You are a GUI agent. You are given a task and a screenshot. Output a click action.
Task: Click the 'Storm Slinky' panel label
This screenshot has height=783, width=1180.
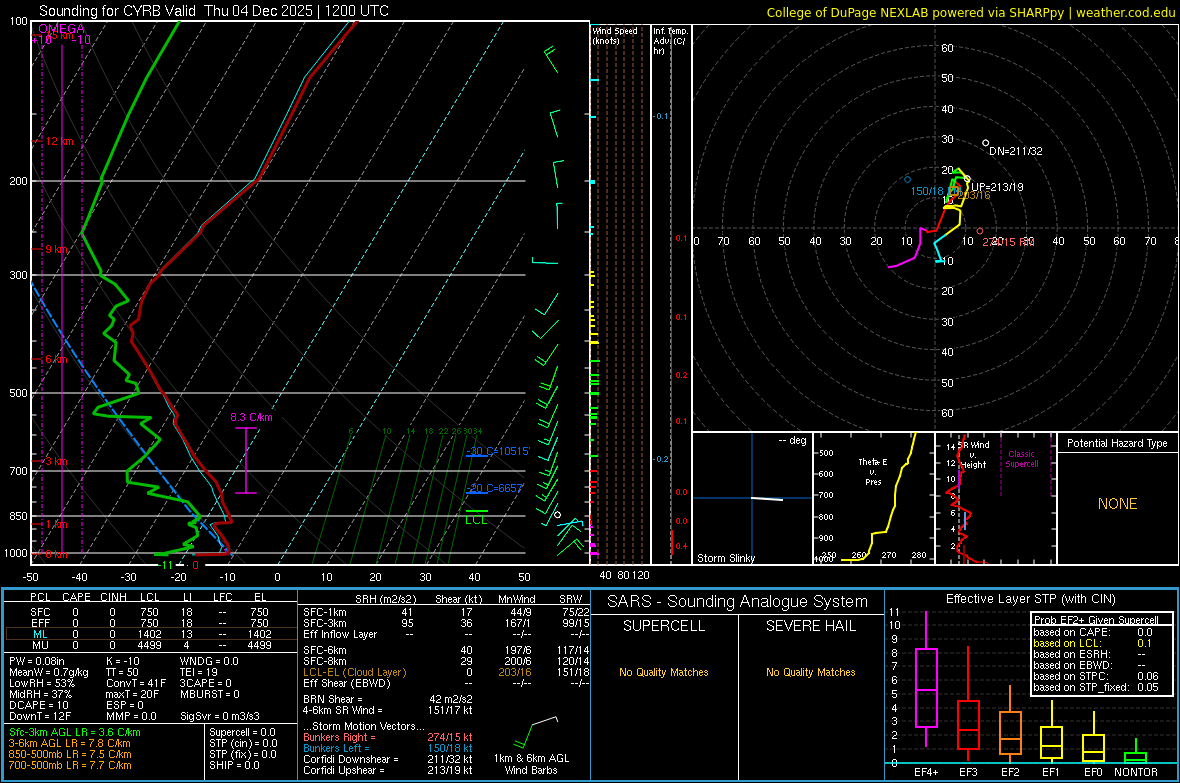coord(725,558)
